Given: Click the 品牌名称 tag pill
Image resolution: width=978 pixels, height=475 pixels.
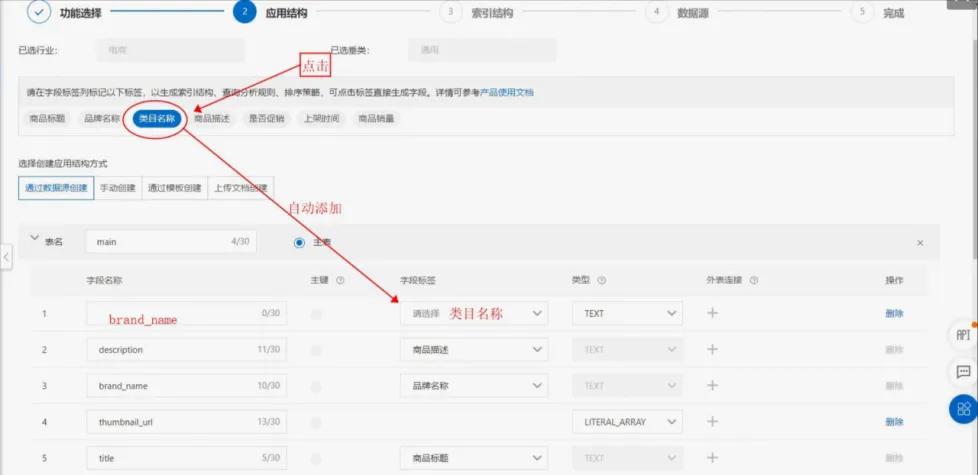Looking at the screenshot, I should [x=102, y=118].
